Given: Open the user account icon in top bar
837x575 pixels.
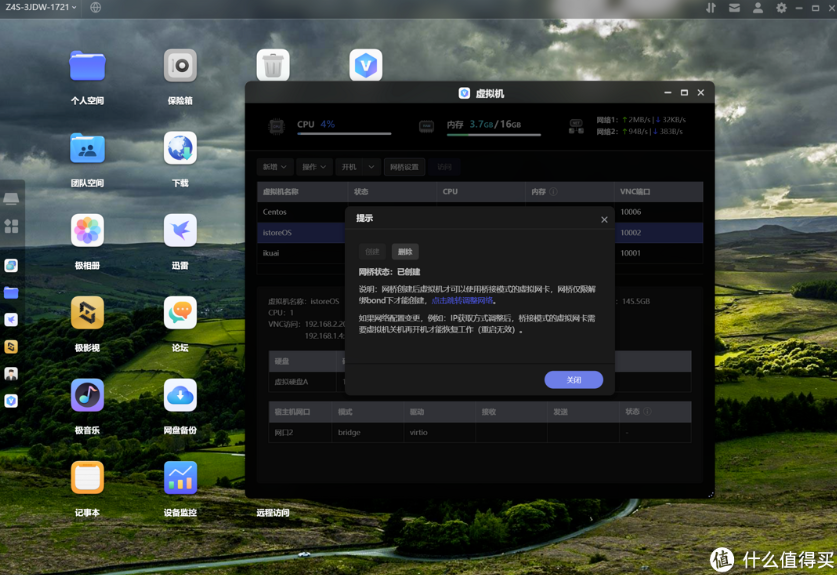Looking at the screenshot, I should 758,7.
